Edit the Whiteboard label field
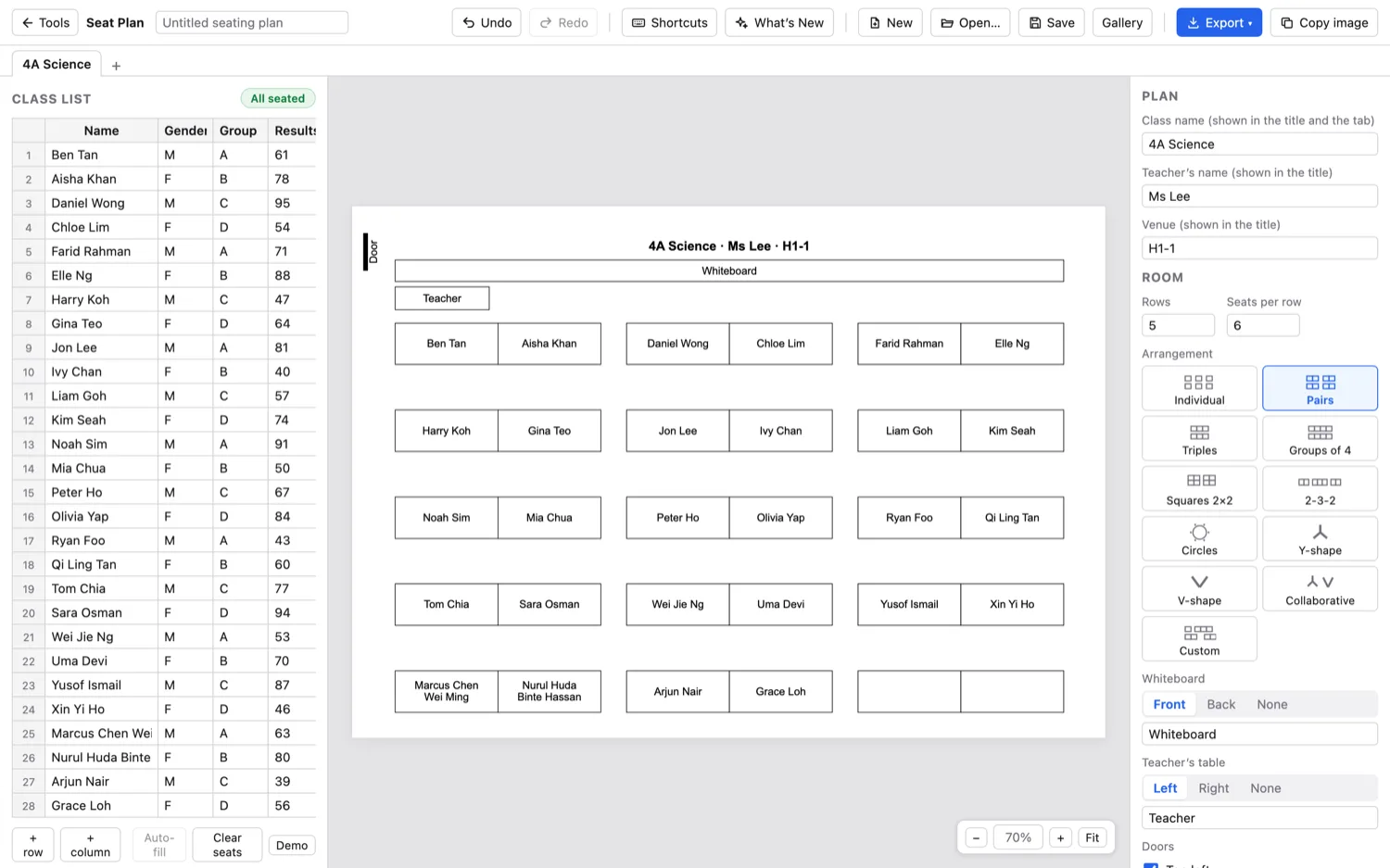Screen dimensions: 1390x868 click(1259, 735)
